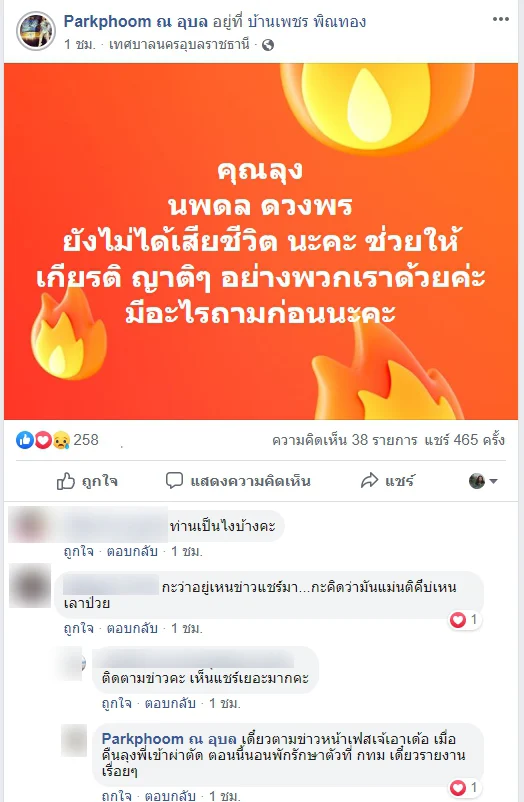Screen dimensions: 524x802
Task: Click the globe public privacy icon
Action: coord(268,46)
